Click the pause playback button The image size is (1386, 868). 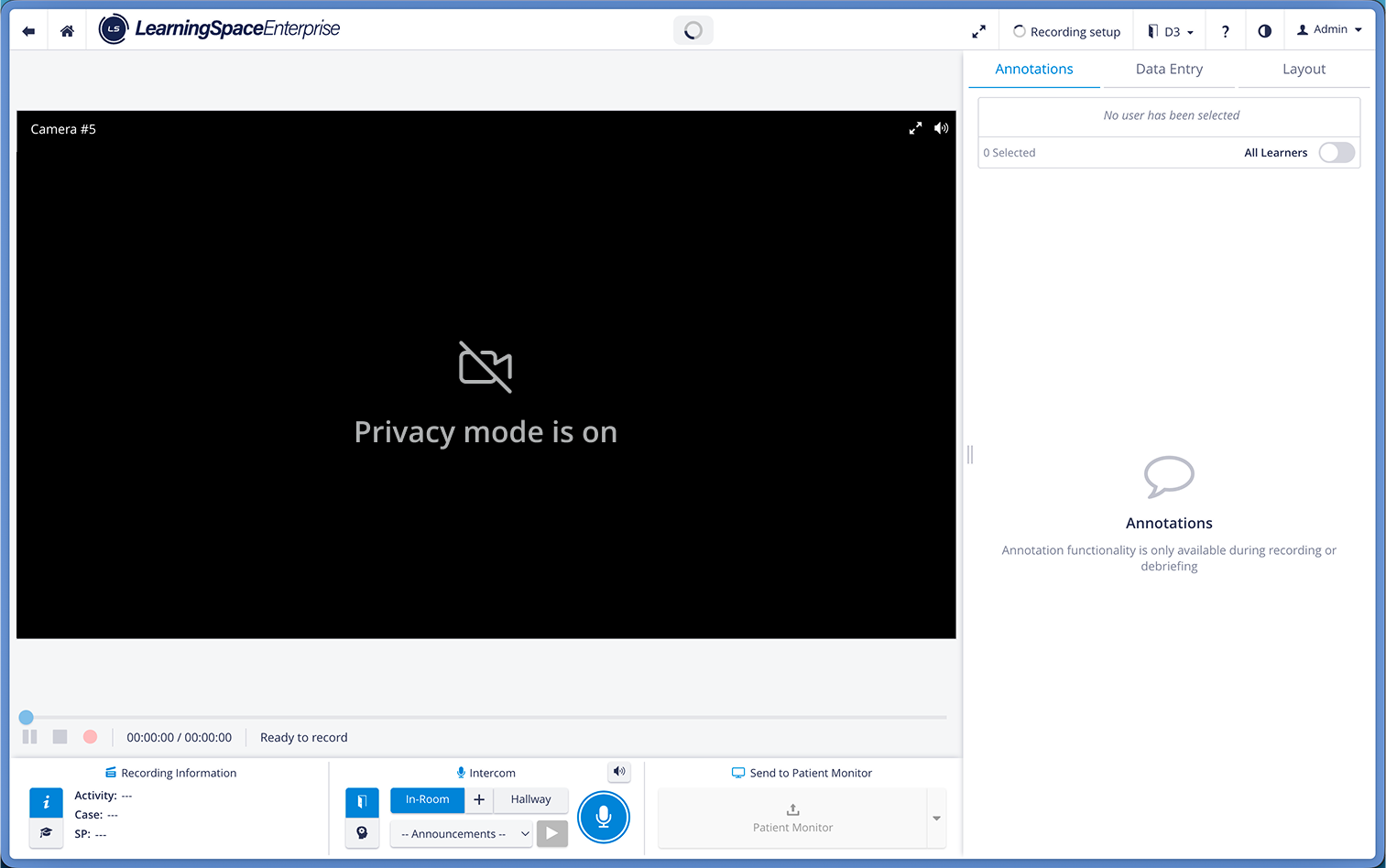(x=30, y=736)
